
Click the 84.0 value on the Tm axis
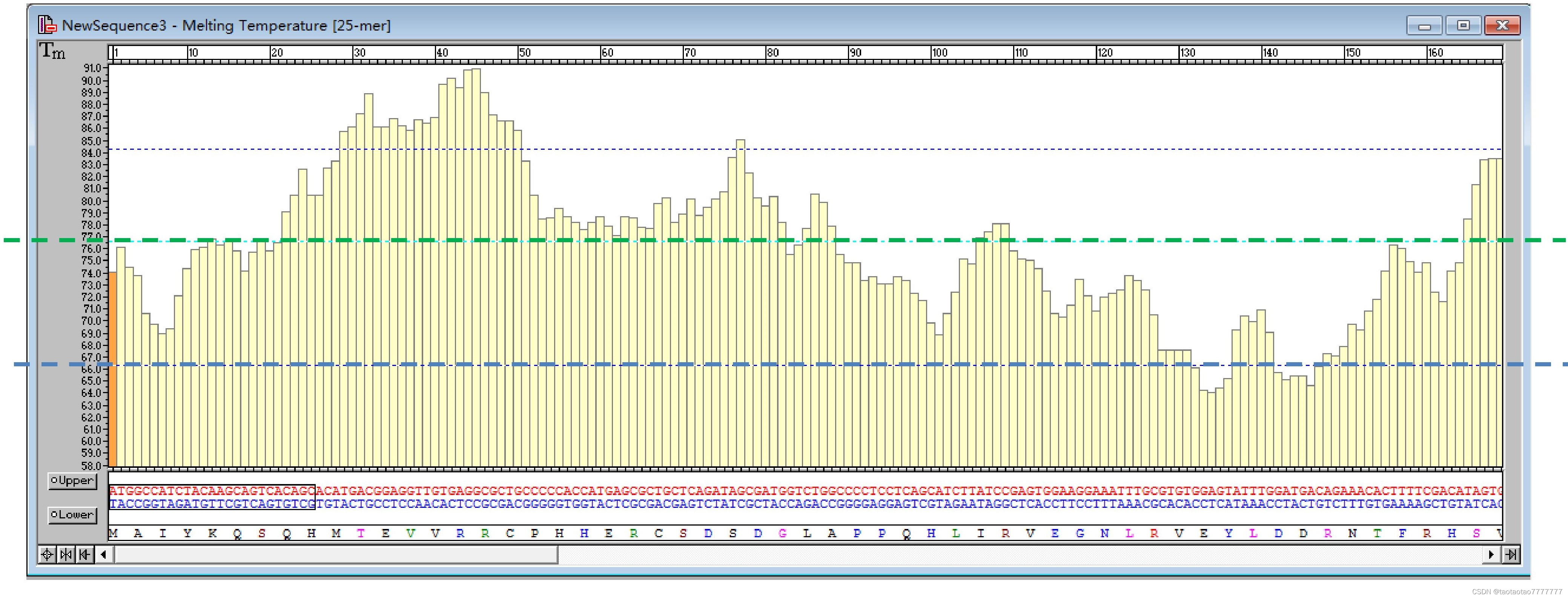click(92, 153)
